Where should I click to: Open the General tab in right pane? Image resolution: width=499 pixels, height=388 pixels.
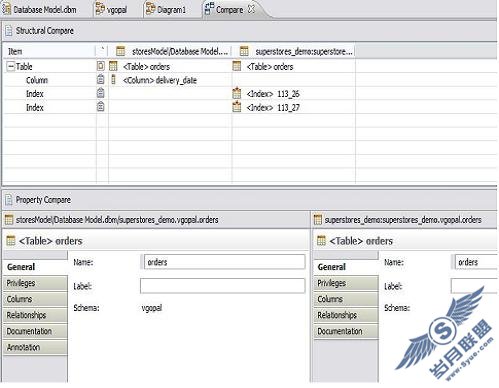[346, 267]
